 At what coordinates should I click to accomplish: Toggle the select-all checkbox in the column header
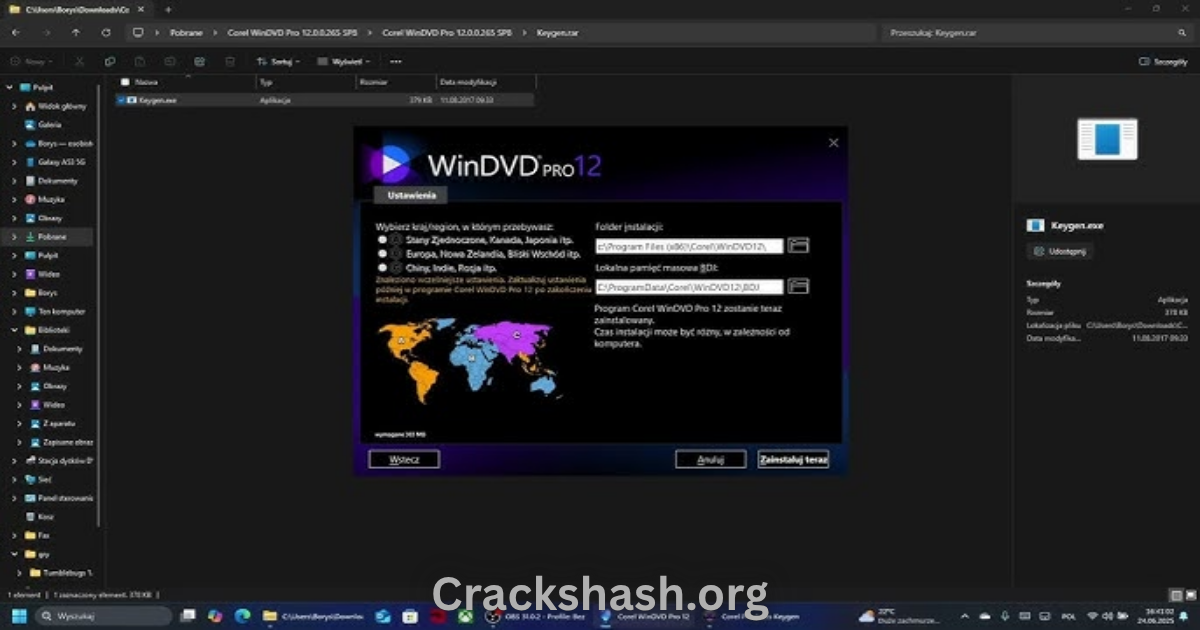pos(125,82)
